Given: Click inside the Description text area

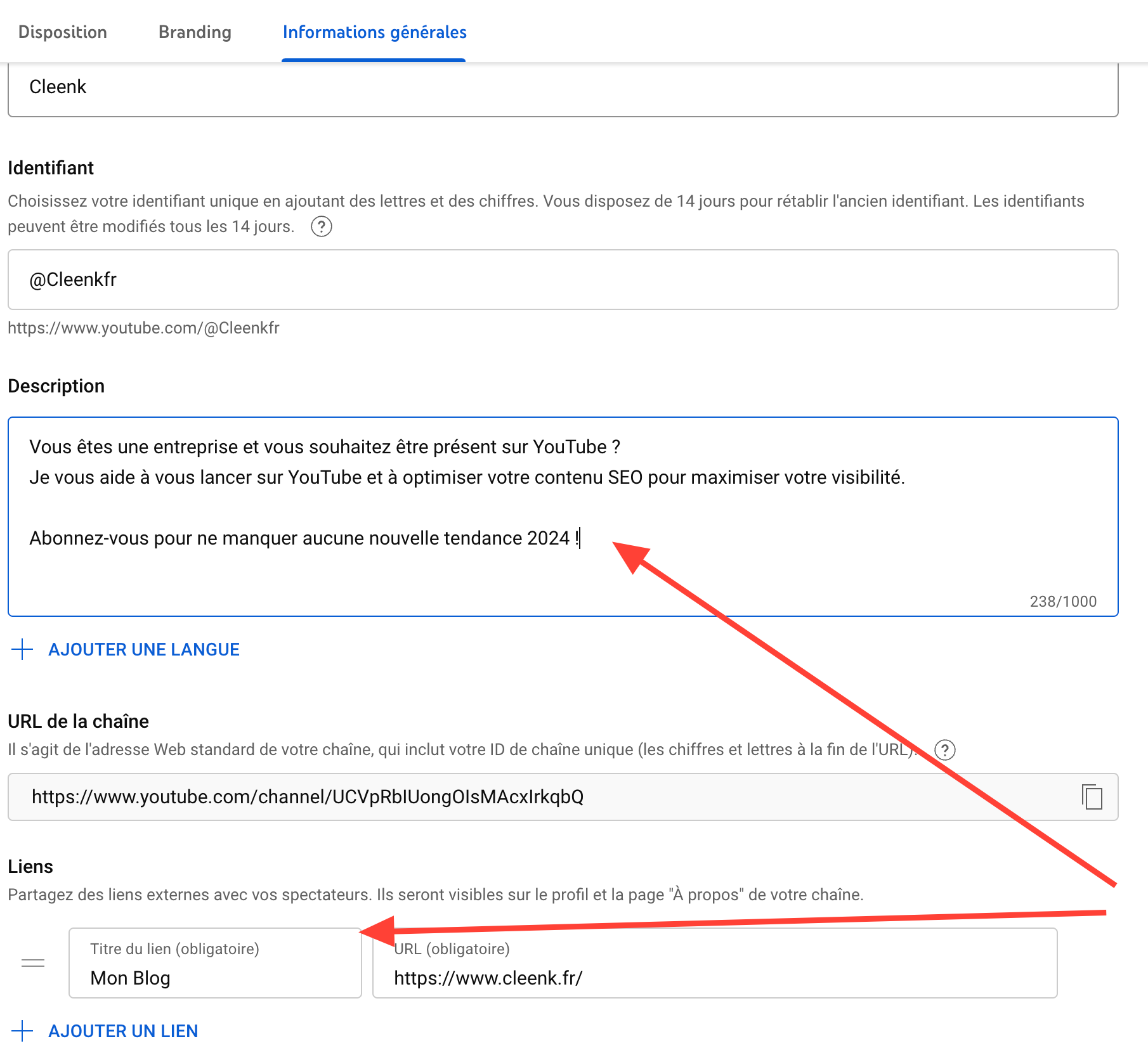Looking at the screenshot, I should [563, 516].
